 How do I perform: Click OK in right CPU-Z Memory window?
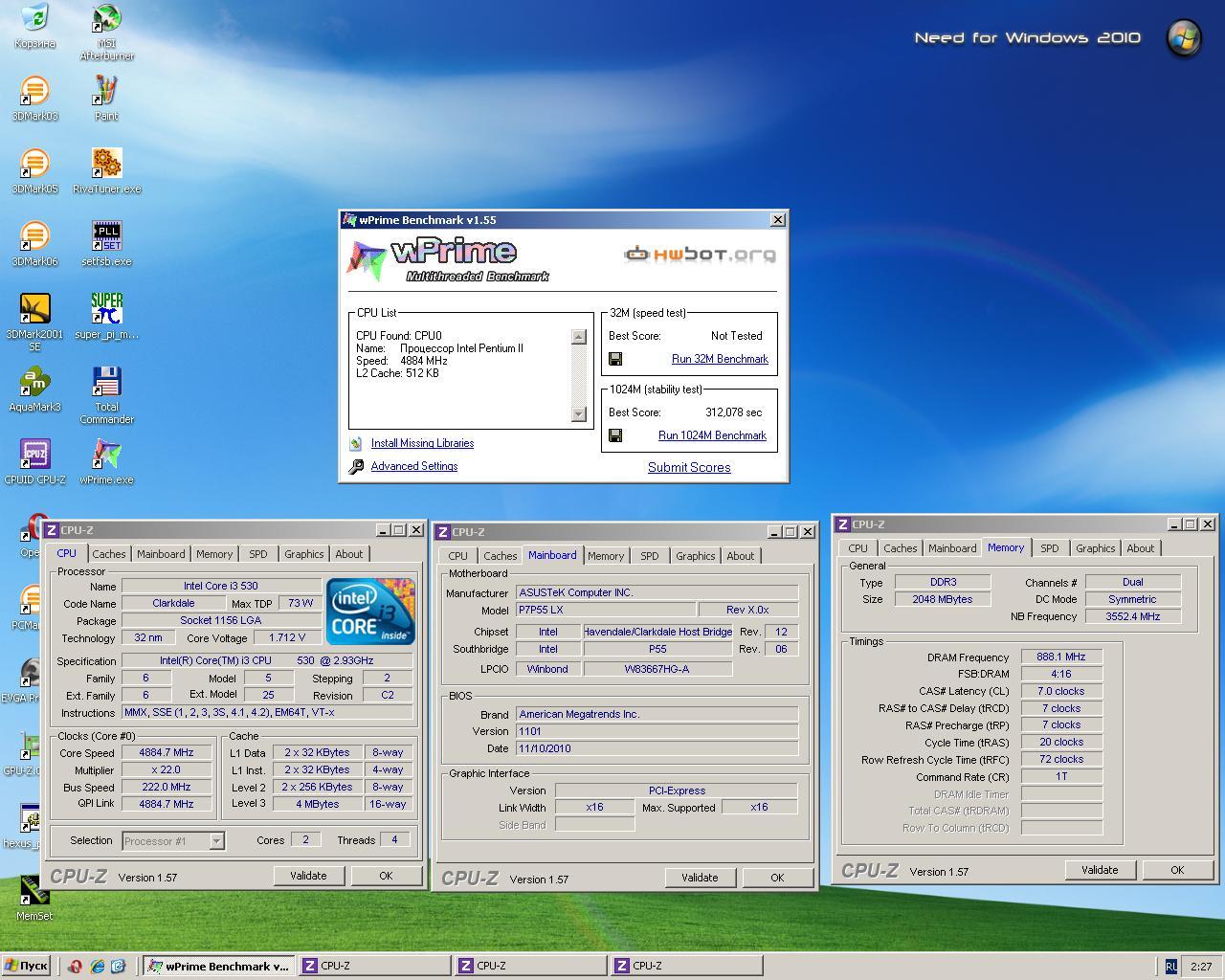(1177, 870)
